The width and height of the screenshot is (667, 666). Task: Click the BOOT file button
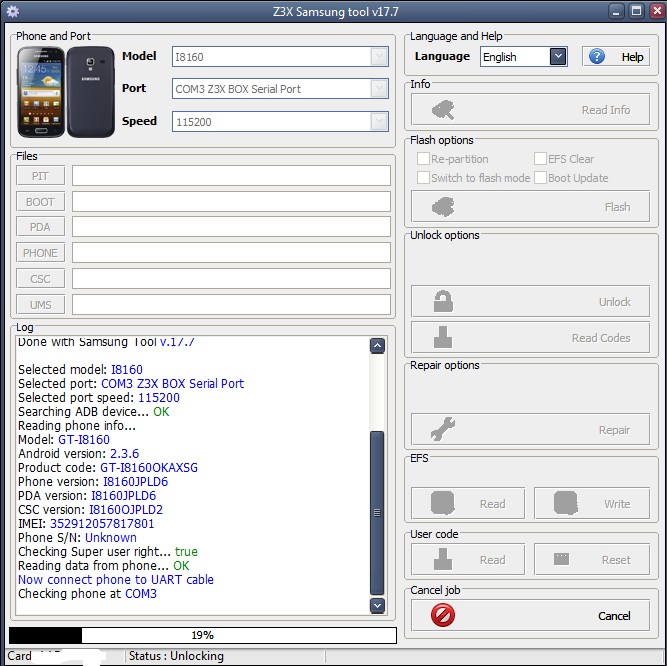[x=40, y=202]
